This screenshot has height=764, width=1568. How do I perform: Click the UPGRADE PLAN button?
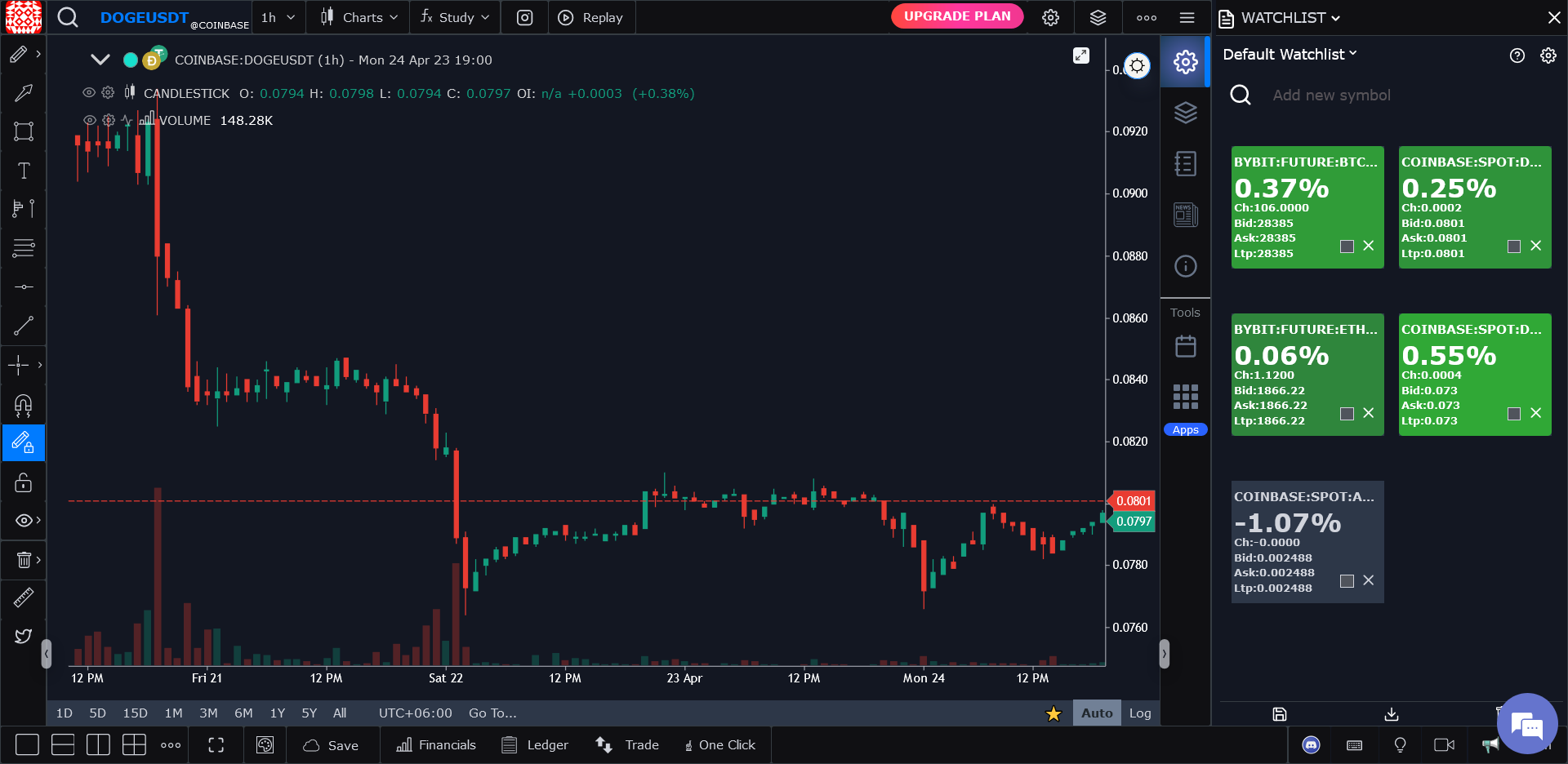click(957, 16)
